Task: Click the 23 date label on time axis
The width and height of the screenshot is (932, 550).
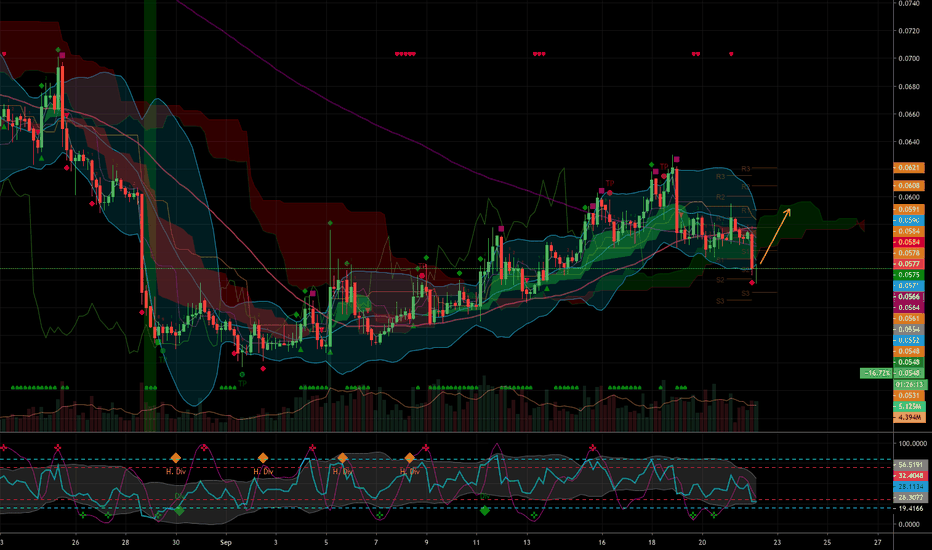Action: point(777,542)
